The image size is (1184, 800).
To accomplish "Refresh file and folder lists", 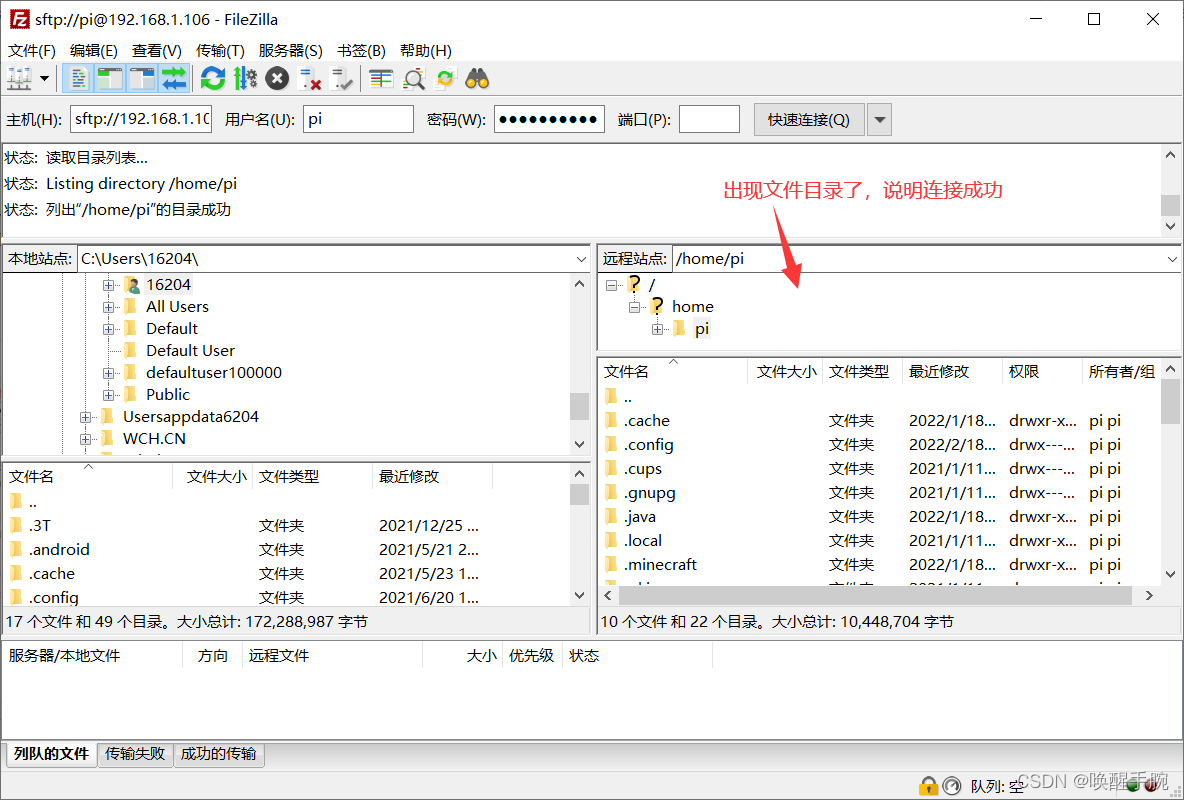I will tap(213, 79).
